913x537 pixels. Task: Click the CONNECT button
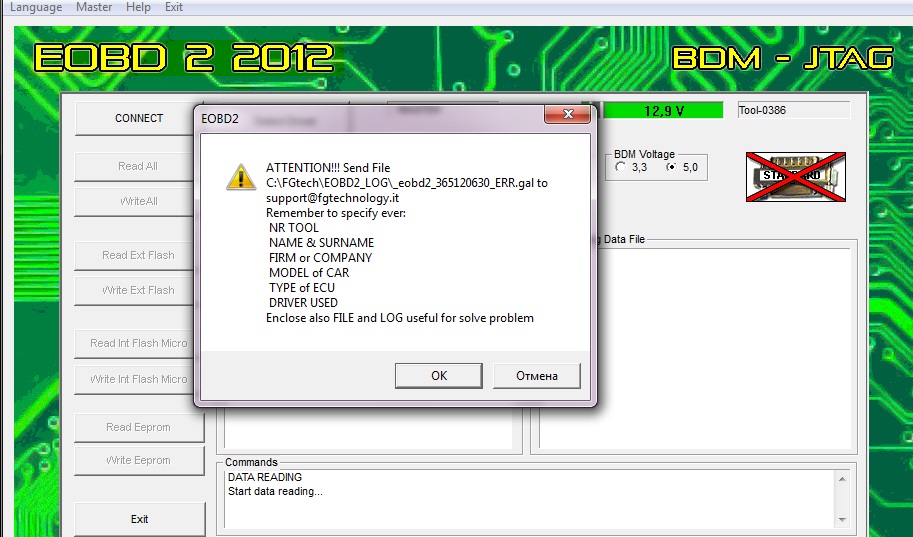point(139,118)
